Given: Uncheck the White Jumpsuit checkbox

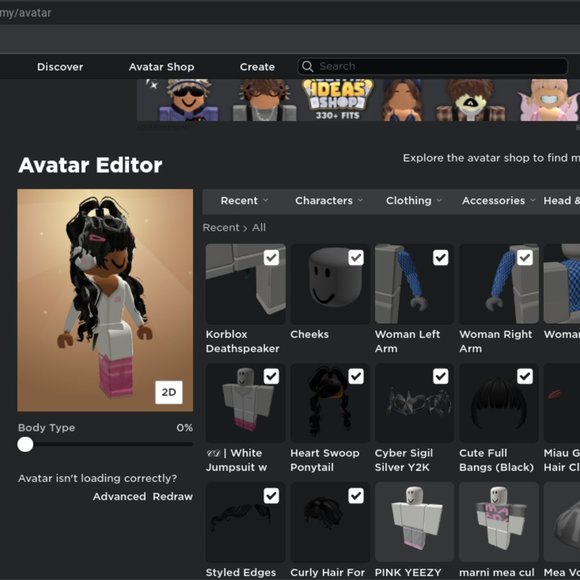Looking at the screenshot, I should click(271, 376).
